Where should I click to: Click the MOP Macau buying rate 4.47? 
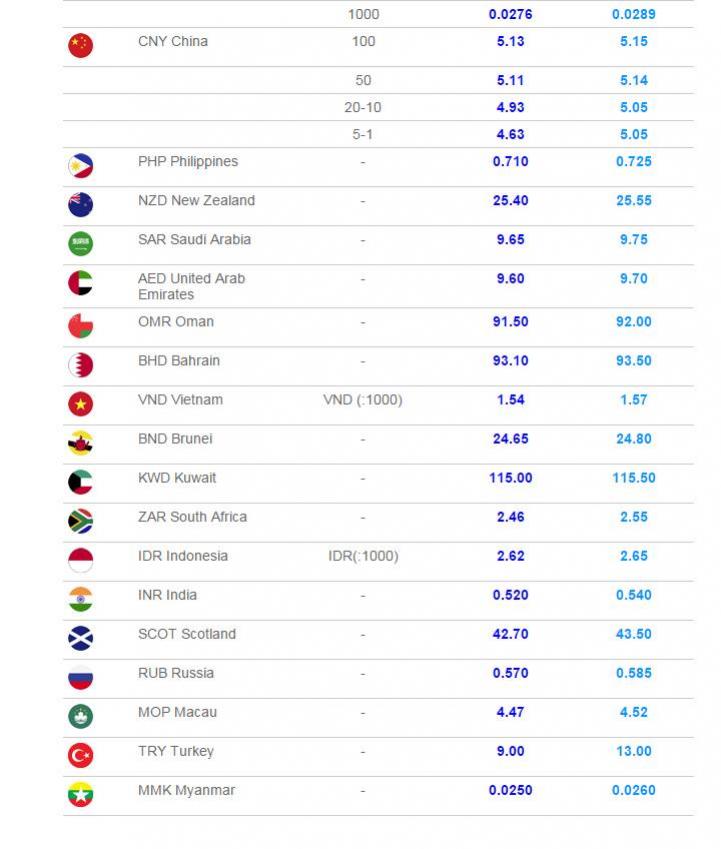click(510, 712)
